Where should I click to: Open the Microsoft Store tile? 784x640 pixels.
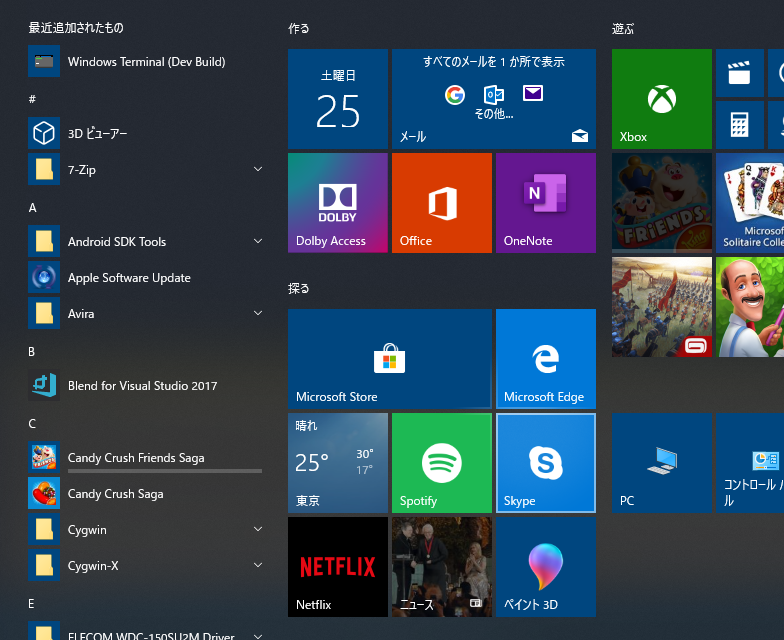click(x=390, y=359)
